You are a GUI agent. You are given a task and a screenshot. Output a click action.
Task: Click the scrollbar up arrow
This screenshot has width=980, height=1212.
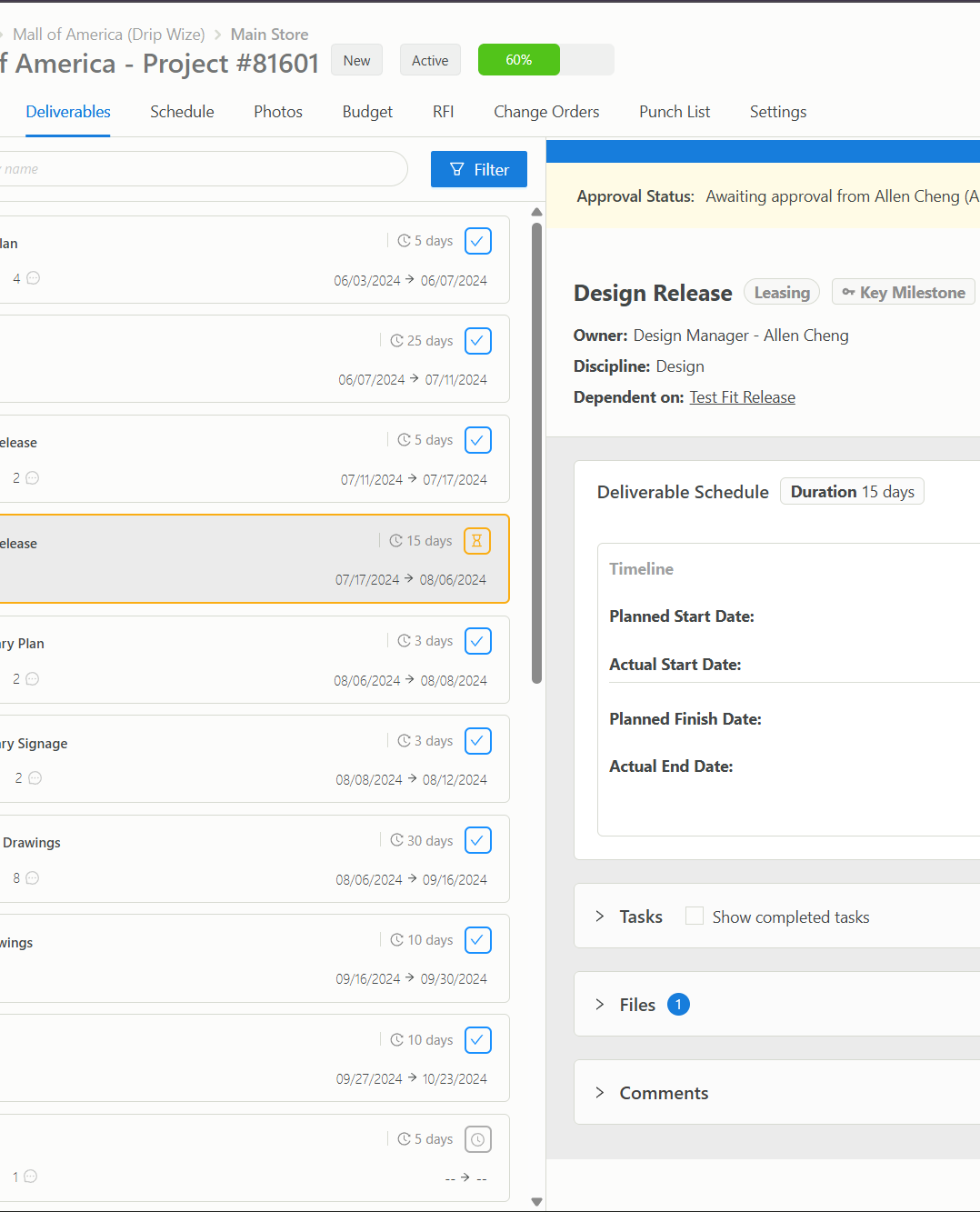pyautogui.click(x=536, y=212)
